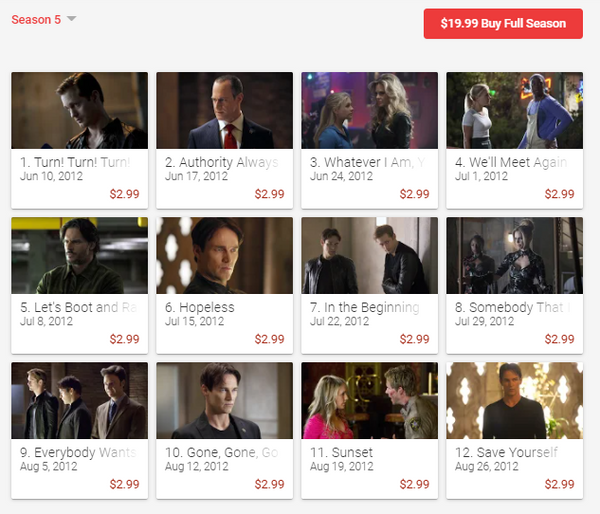This screenshot has width=600, height=514.
Task: Open the 11. Sunset episode thumbnail
Action: click(x=370, y=400)
